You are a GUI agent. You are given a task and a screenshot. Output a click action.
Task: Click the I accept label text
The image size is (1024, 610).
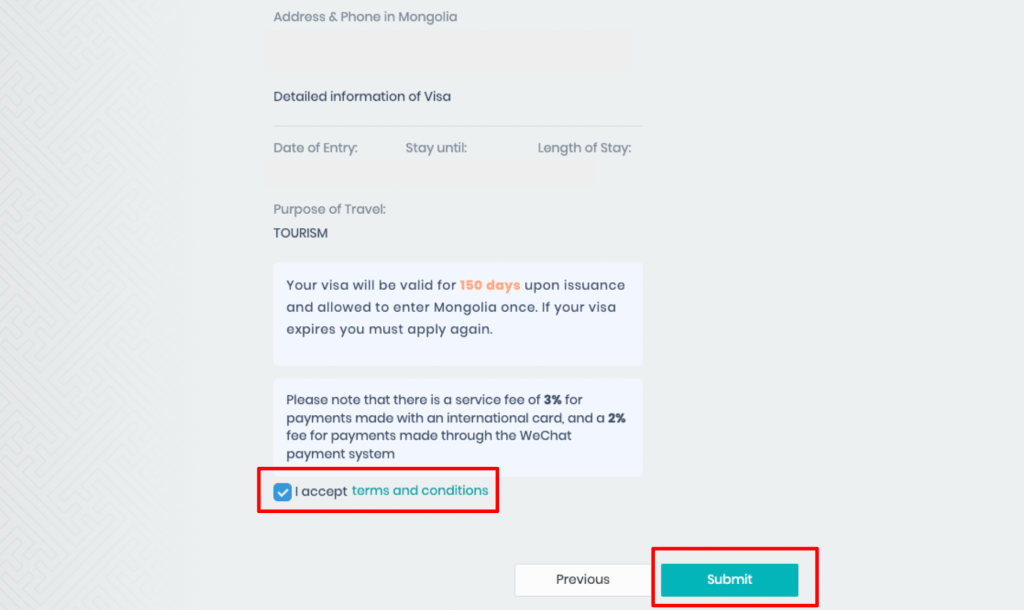(x=321, y=492)
